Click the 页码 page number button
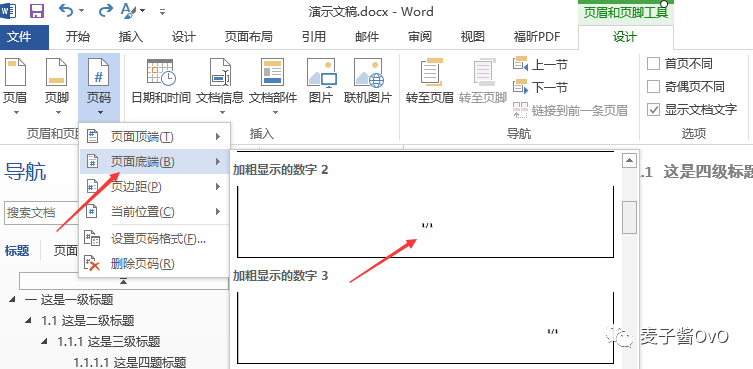 (99, 86)
